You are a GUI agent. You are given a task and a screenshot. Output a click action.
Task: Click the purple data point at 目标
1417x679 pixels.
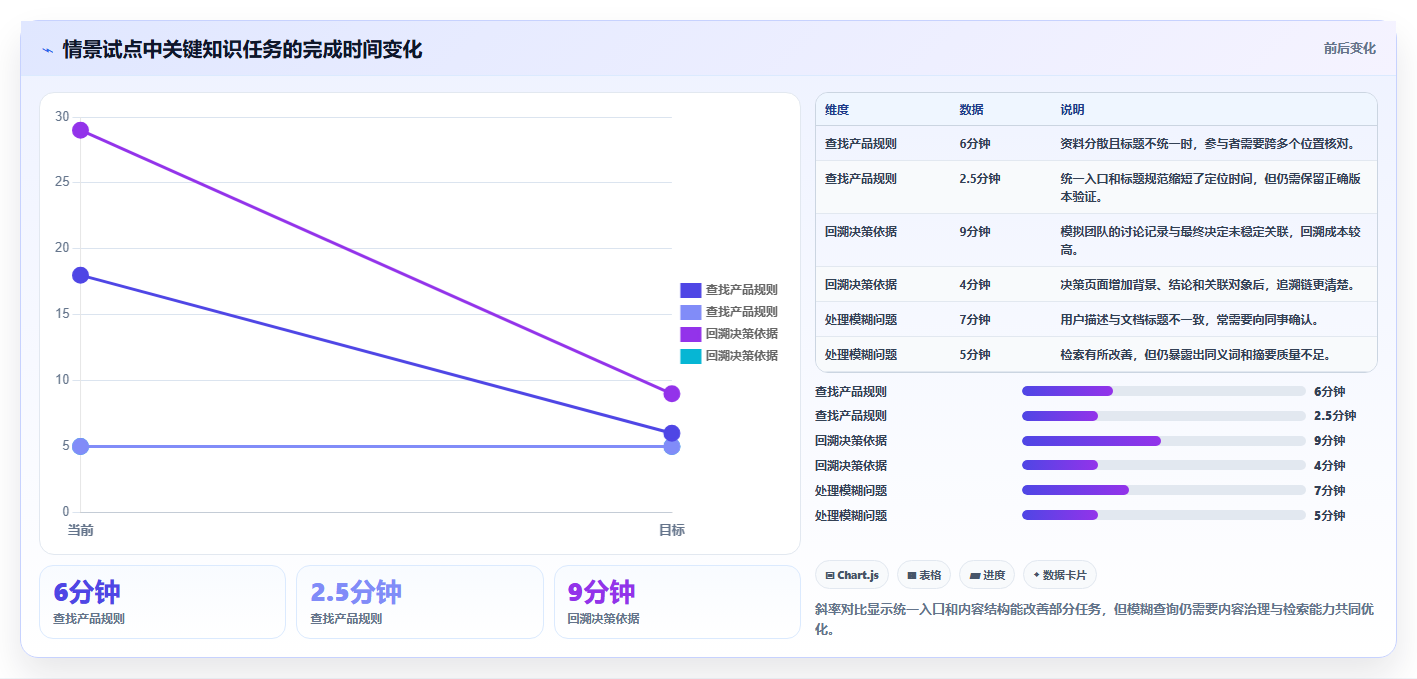click(x=672, y=394)
